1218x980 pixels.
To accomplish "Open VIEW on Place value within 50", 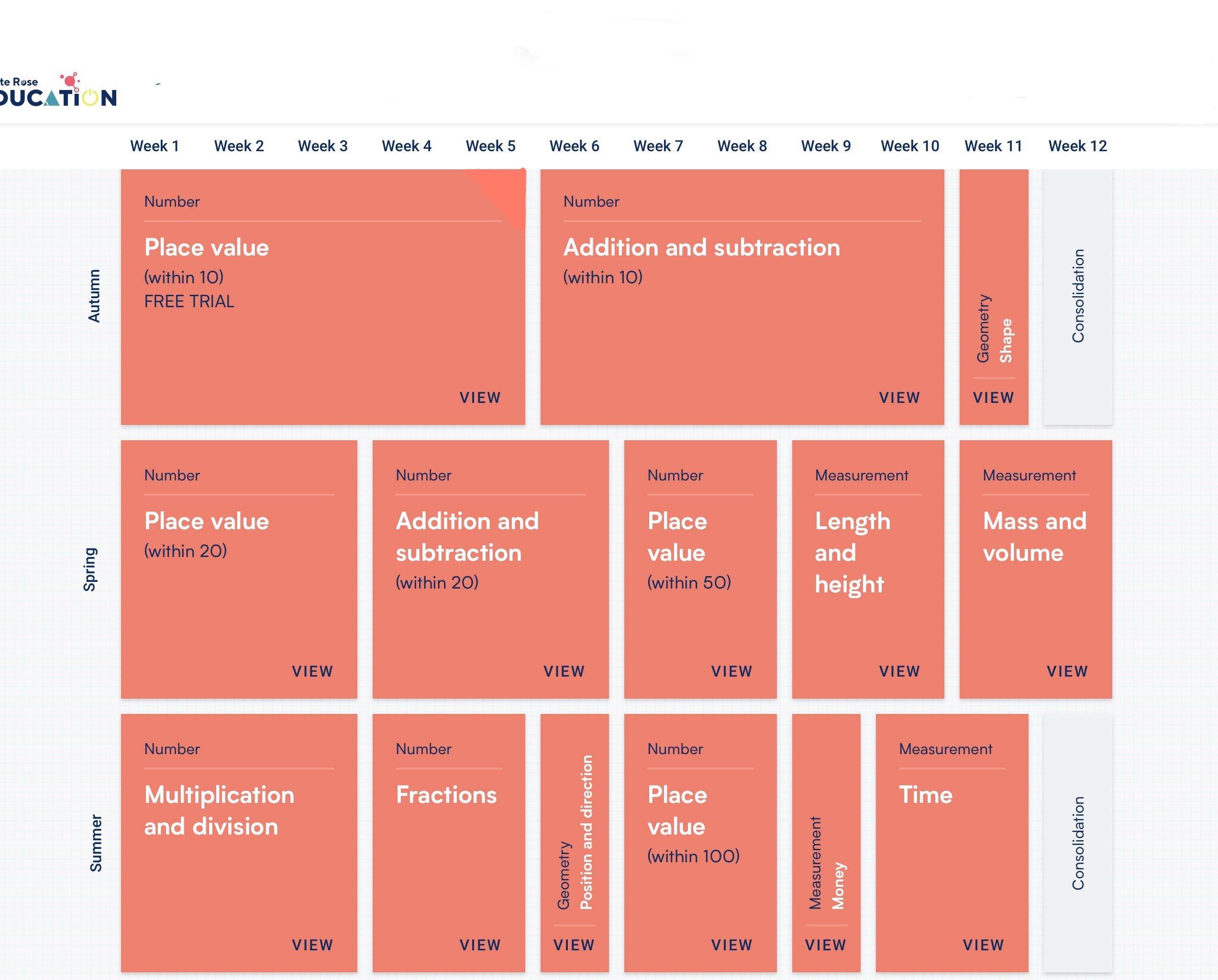I will click(x=731, y=671).
